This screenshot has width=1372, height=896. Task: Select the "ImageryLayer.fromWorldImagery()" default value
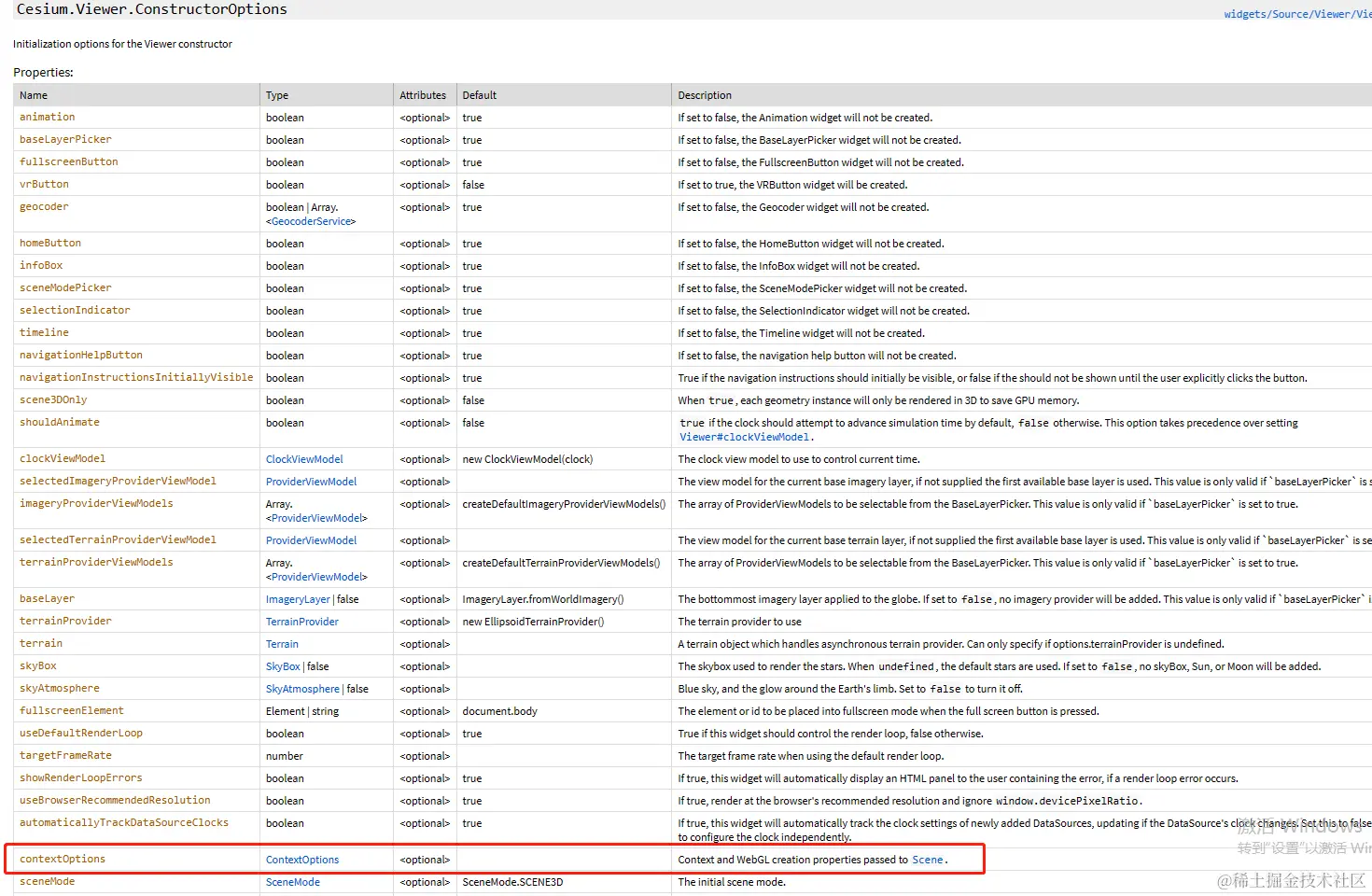(x=543, y=599)
